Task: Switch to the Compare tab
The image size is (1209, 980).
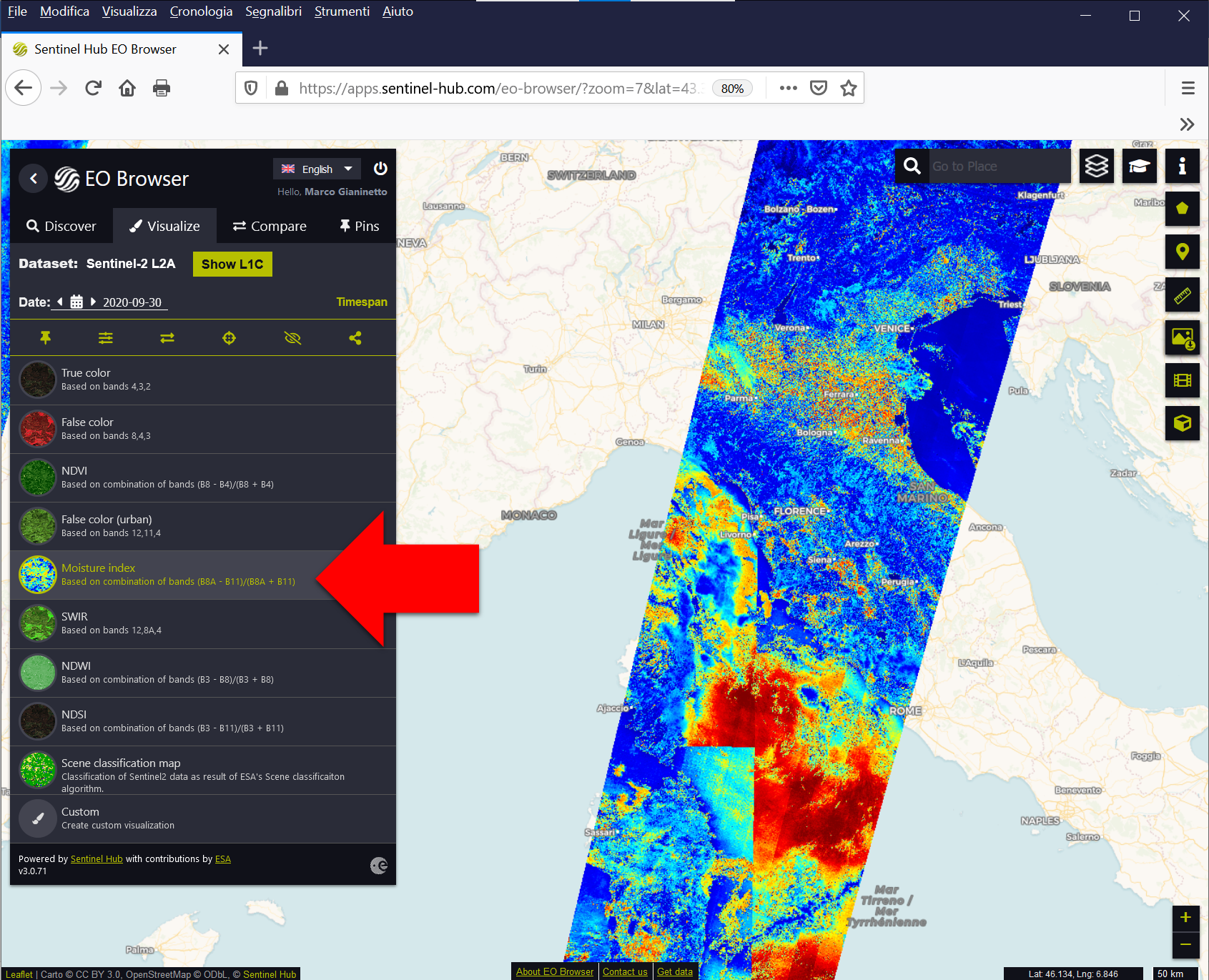Action: [270, 226]
